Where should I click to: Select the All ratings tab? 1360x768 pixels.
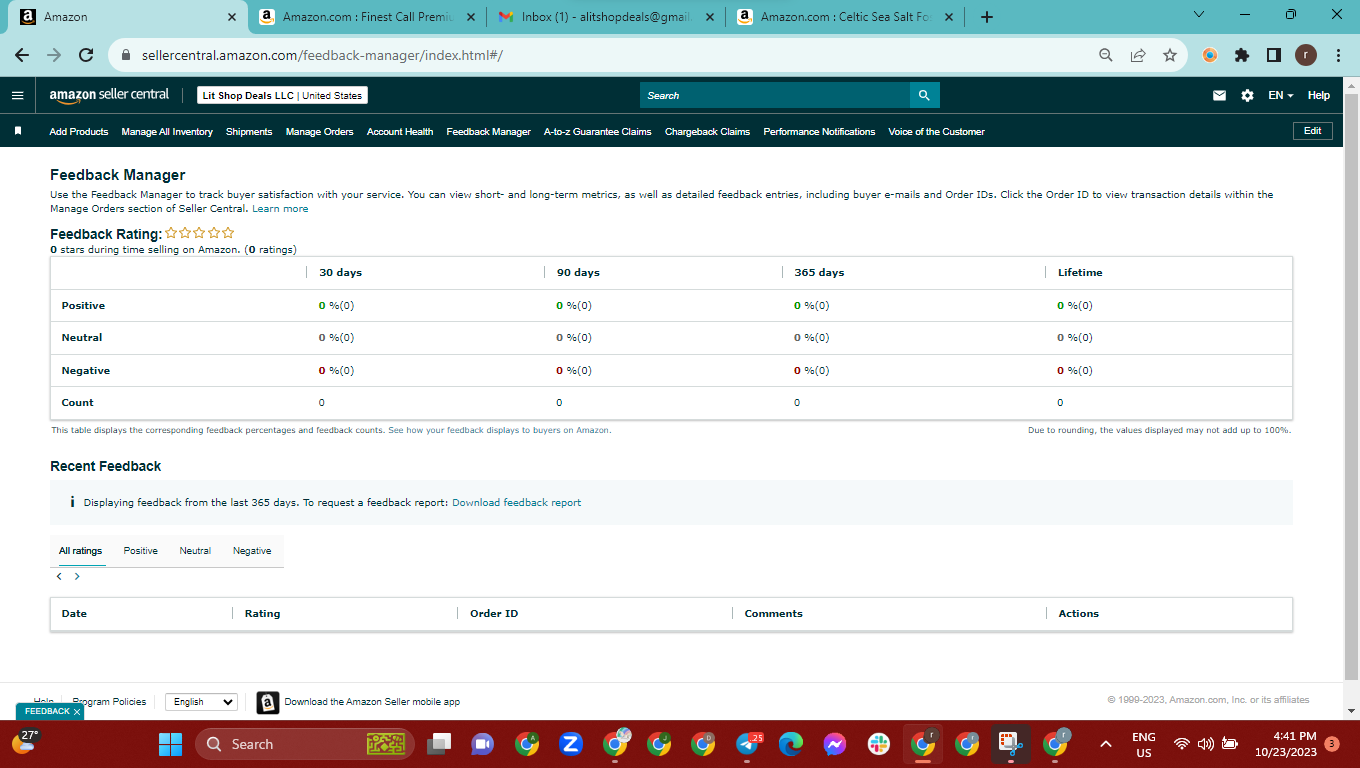pyautogui.click(x=81, y=551)
